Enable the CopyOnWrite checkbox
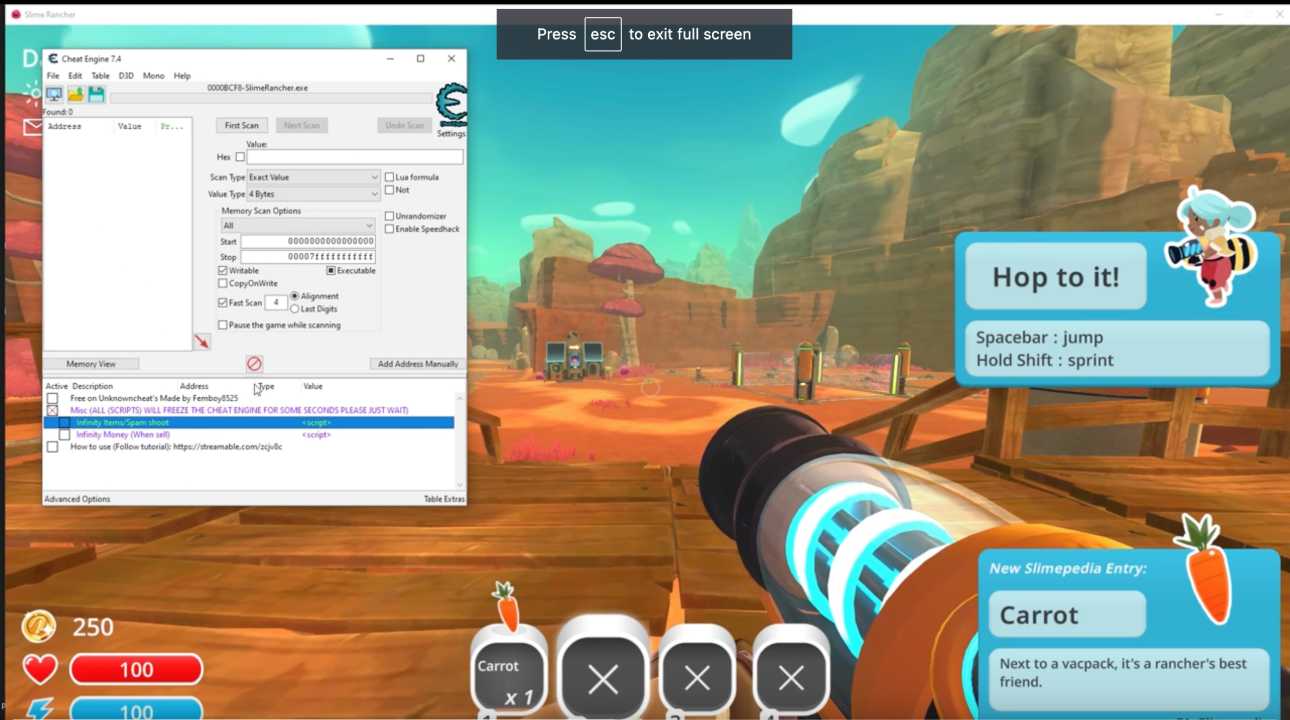The image size is (1290, 720). [223, 284]
